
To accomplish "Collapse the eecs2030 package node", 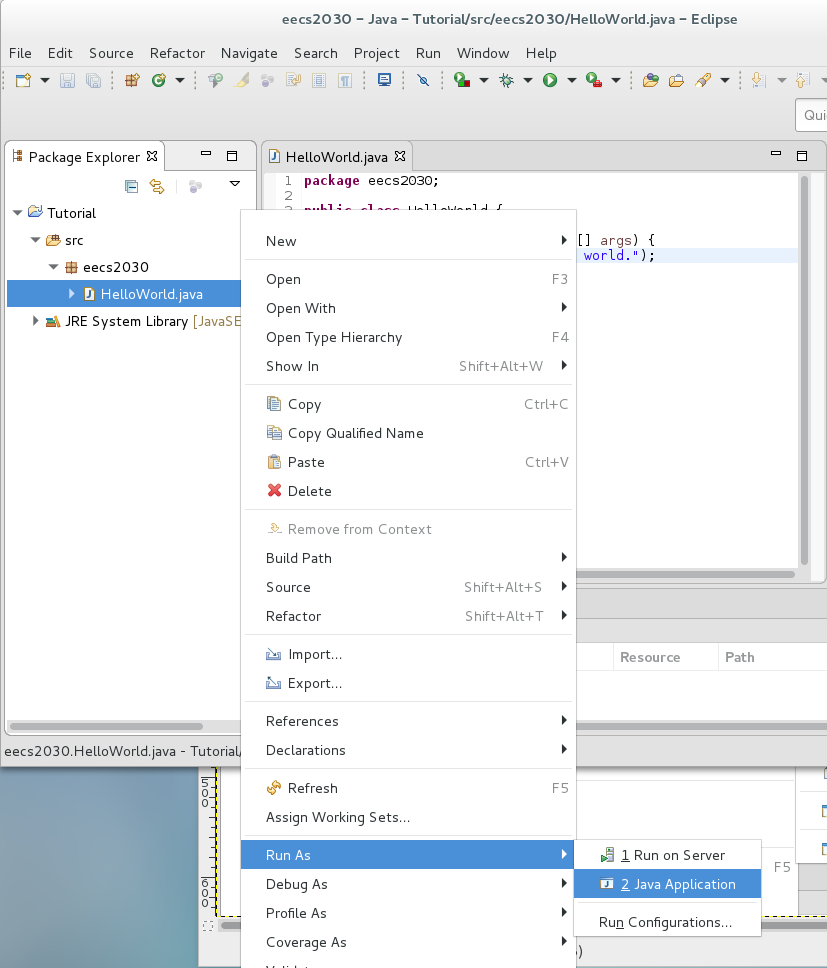I will [x=54, y=267].
